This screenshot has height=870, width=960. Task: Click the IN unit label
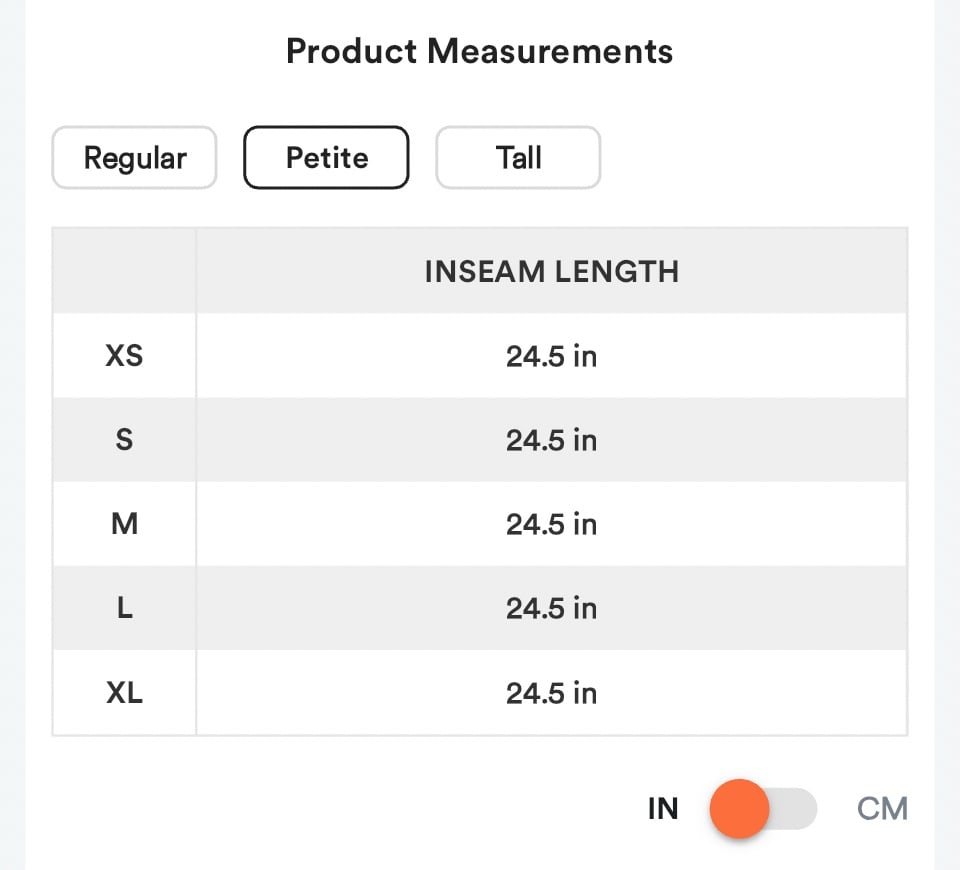663,808
